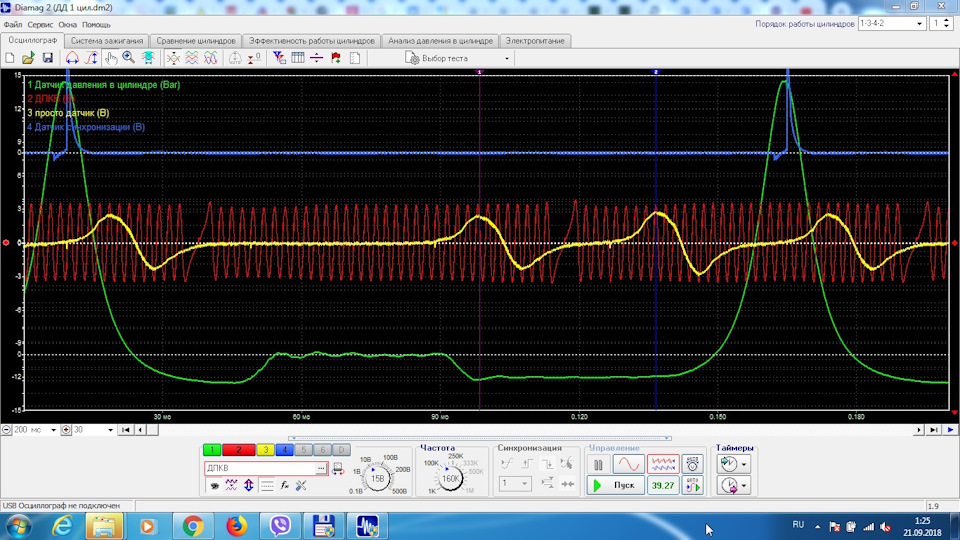Viewport: 960px width, 540px height.
Task: Toggle yellow channel 3 button
Action: [x=266, y=450]
